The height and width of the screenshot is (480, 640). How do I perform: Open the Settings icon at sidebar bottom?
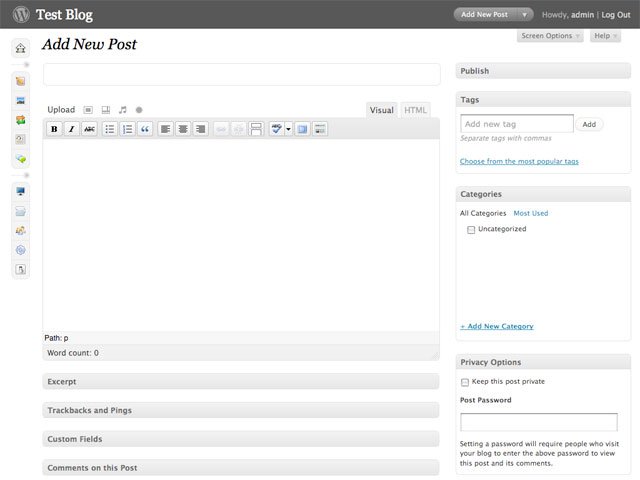pos(20,269)
